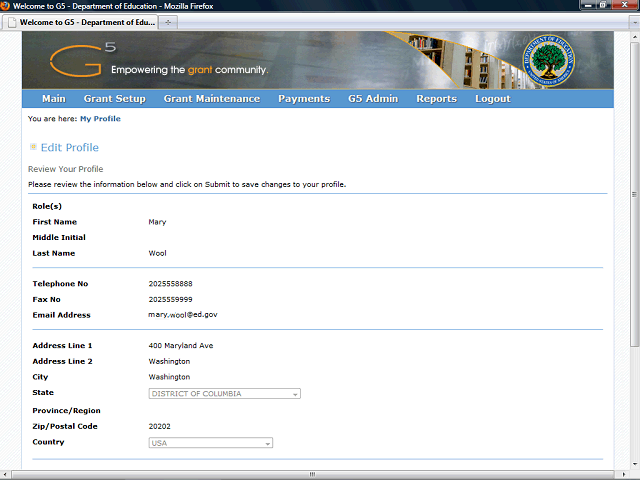Open the Payments menu
Viewport: 640px width, 480px height.
coord(304,99)
